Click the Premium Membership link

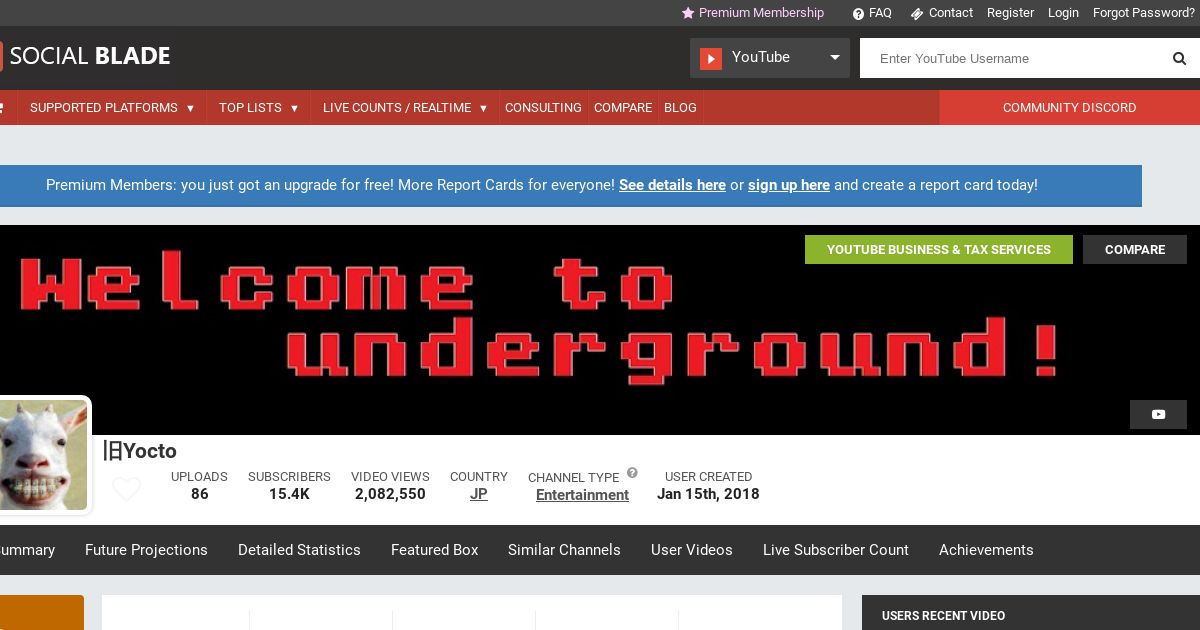pos(761,13)
